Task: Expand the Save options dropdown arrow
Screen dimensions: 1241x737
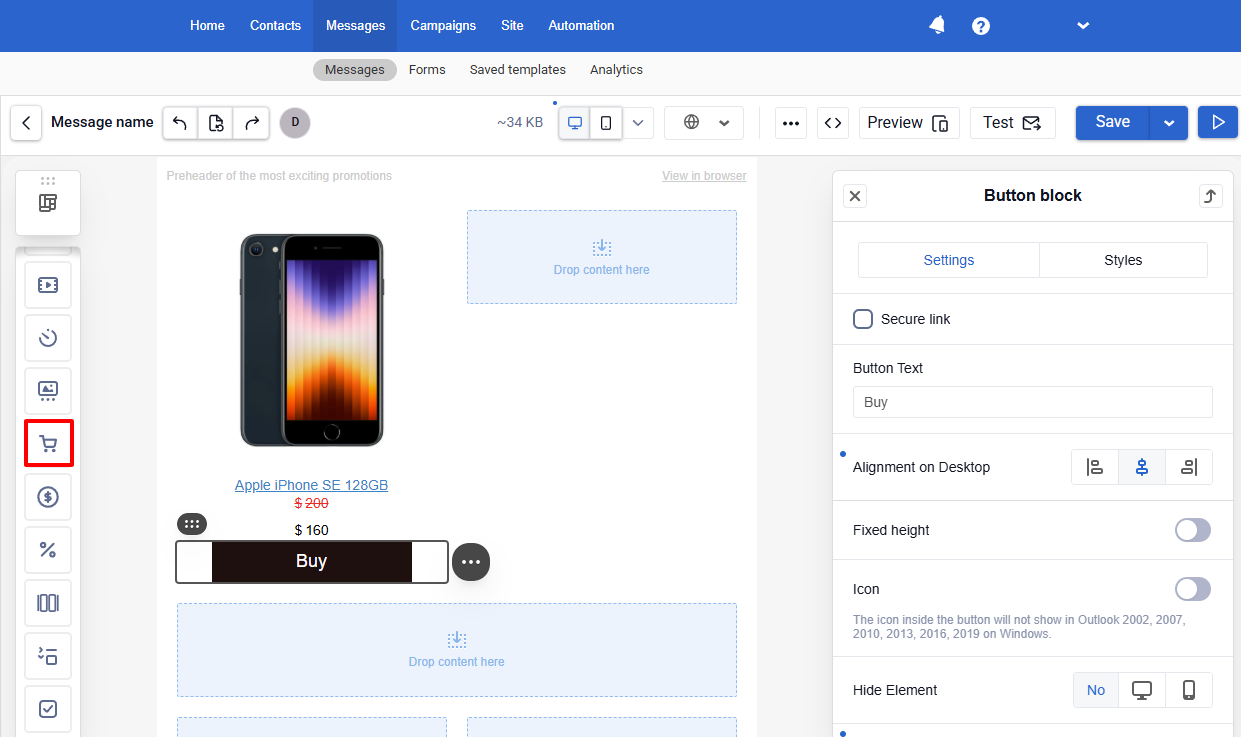Action: tap(1169, 123)
